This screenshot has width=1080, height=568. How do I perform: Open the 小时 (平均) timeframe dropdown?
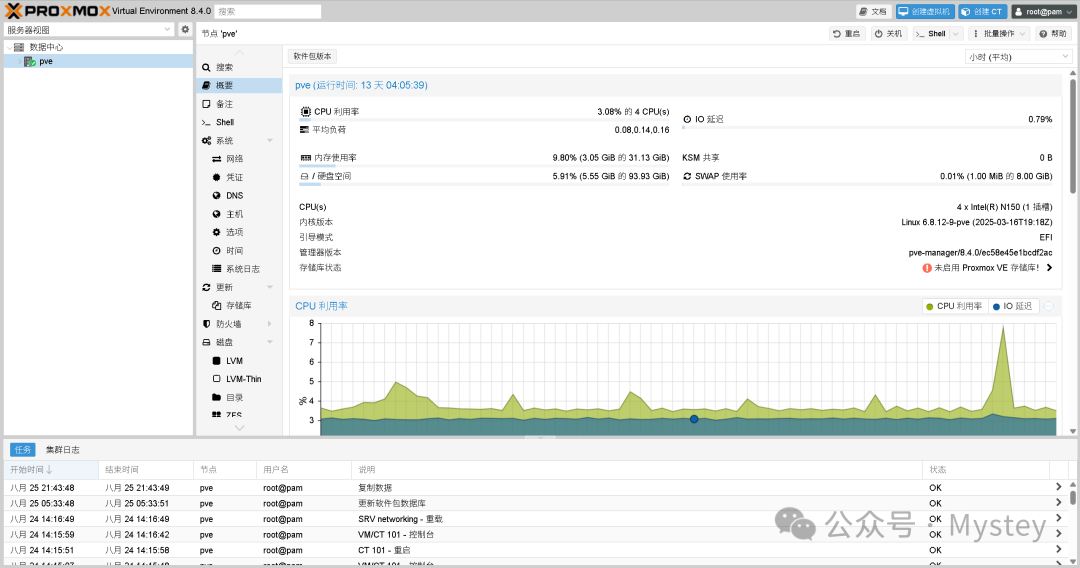(1019, 57)
